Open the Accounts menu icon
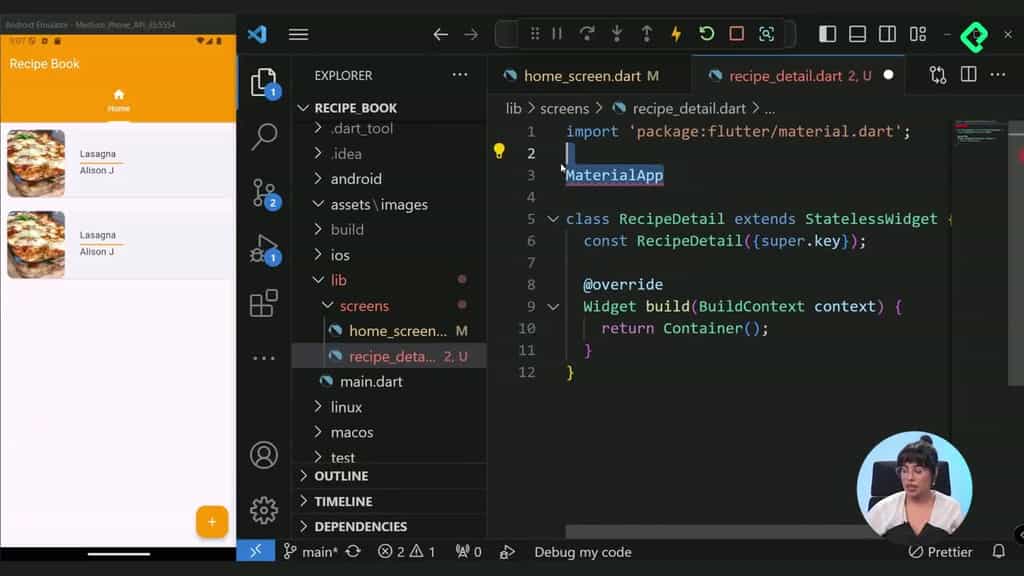The height and width of the screenshot is (576, 1024). click(x=264, y=455)
